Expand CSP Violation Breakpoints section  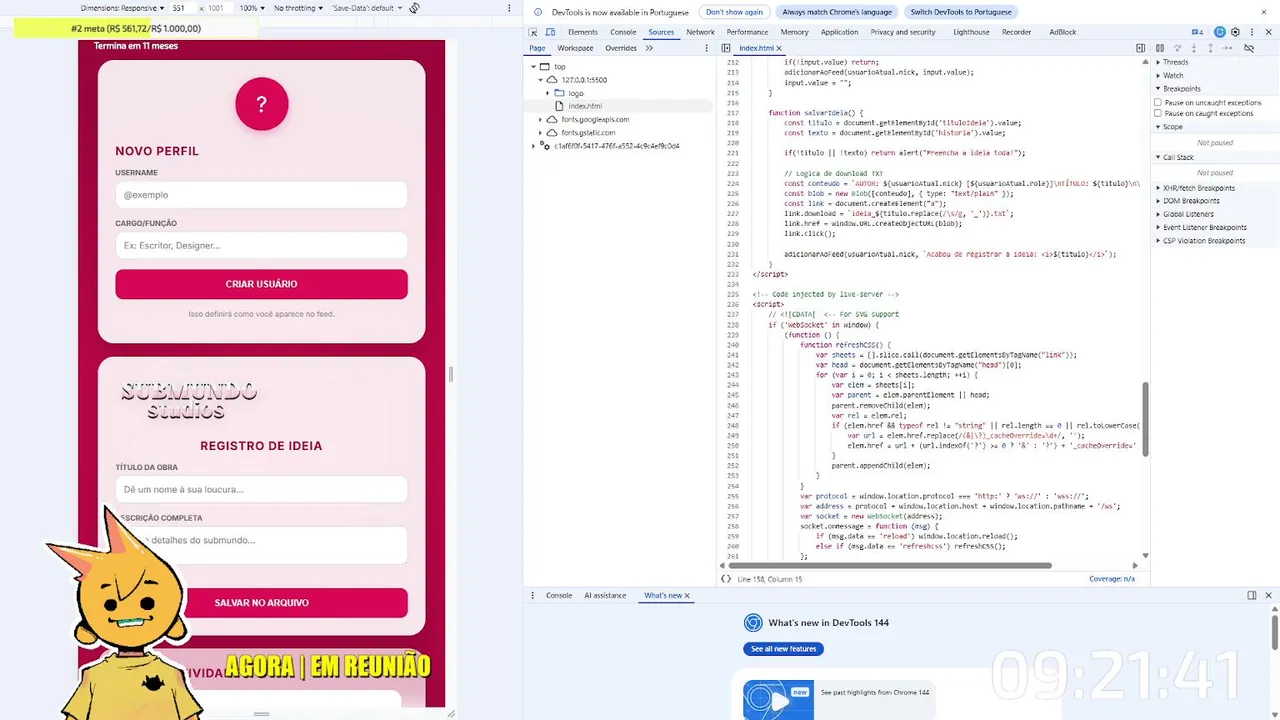pyautogui.click(x=1204, y=241)
